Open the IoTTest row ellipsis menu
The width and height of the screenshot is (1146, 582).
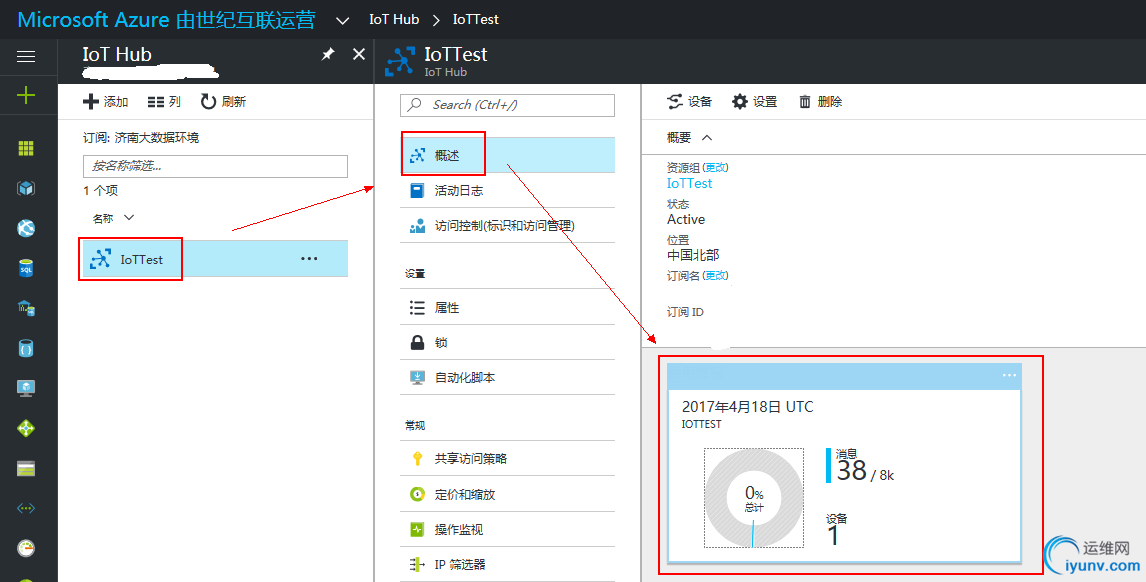[309, 259]
